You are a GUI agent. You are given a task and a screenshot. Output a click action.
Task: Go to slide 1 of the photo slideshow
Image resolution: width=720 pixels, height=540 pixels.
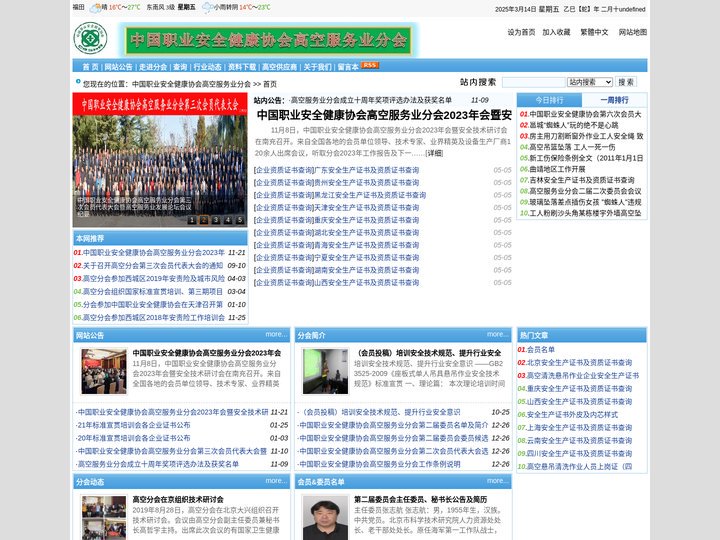click(192, 220)
